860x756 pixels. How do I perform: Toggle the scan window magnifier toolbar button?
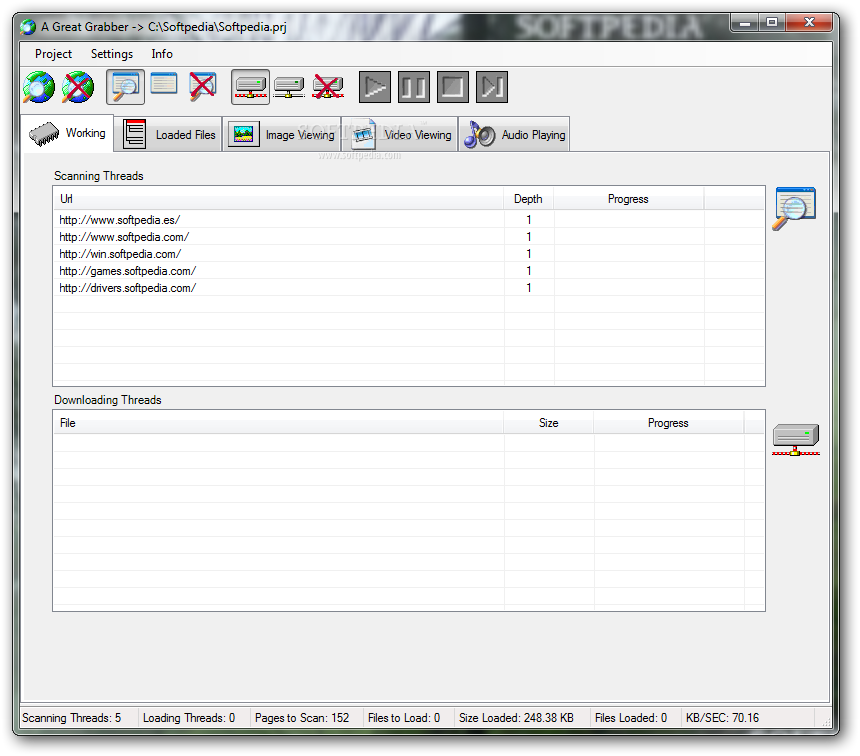pos(125,87)
